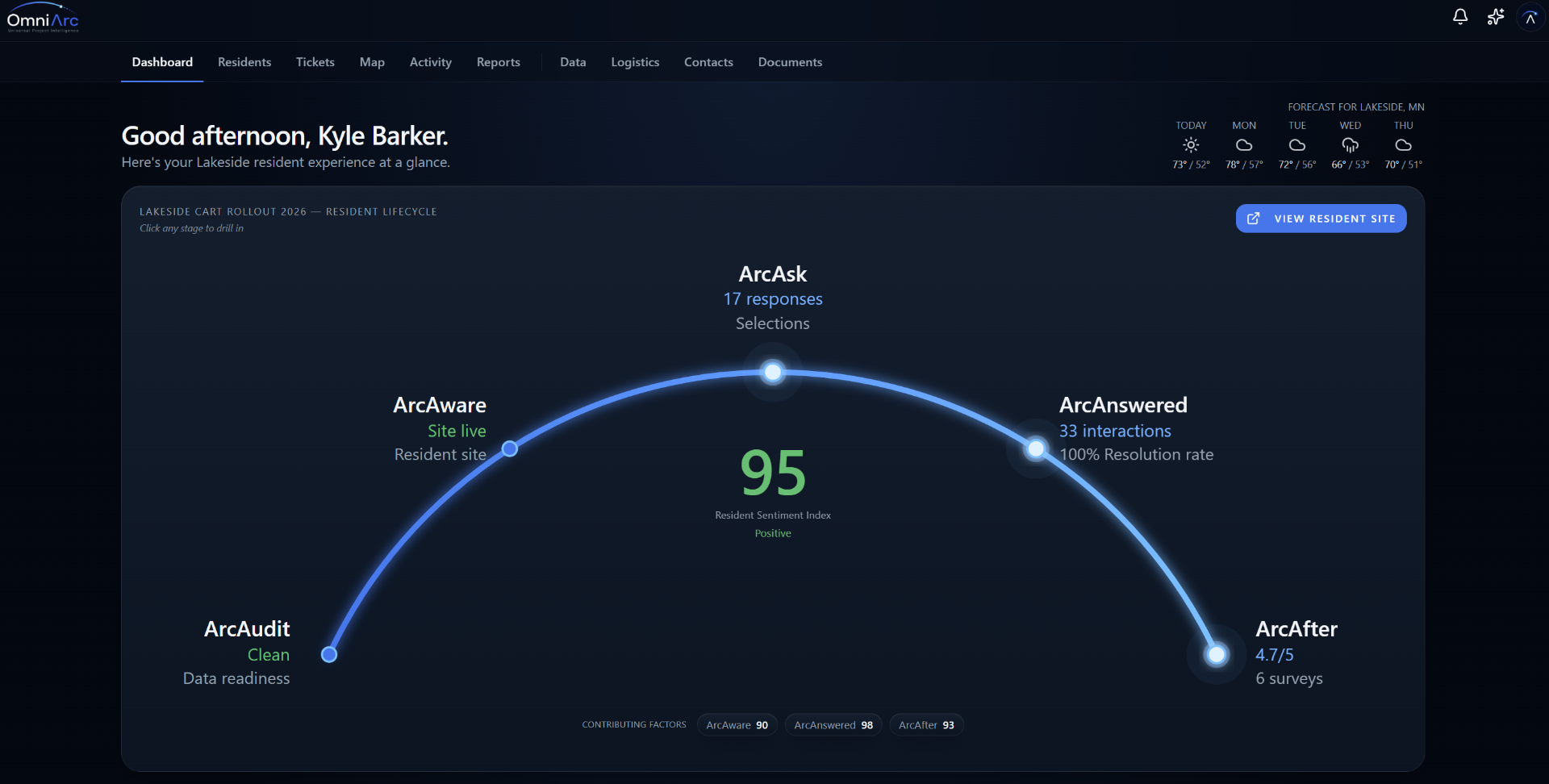The height and width of the screenshot is (784, 1549).
Task: Click Wednesday's rain cloud icon
Action: click(1351, 145)
